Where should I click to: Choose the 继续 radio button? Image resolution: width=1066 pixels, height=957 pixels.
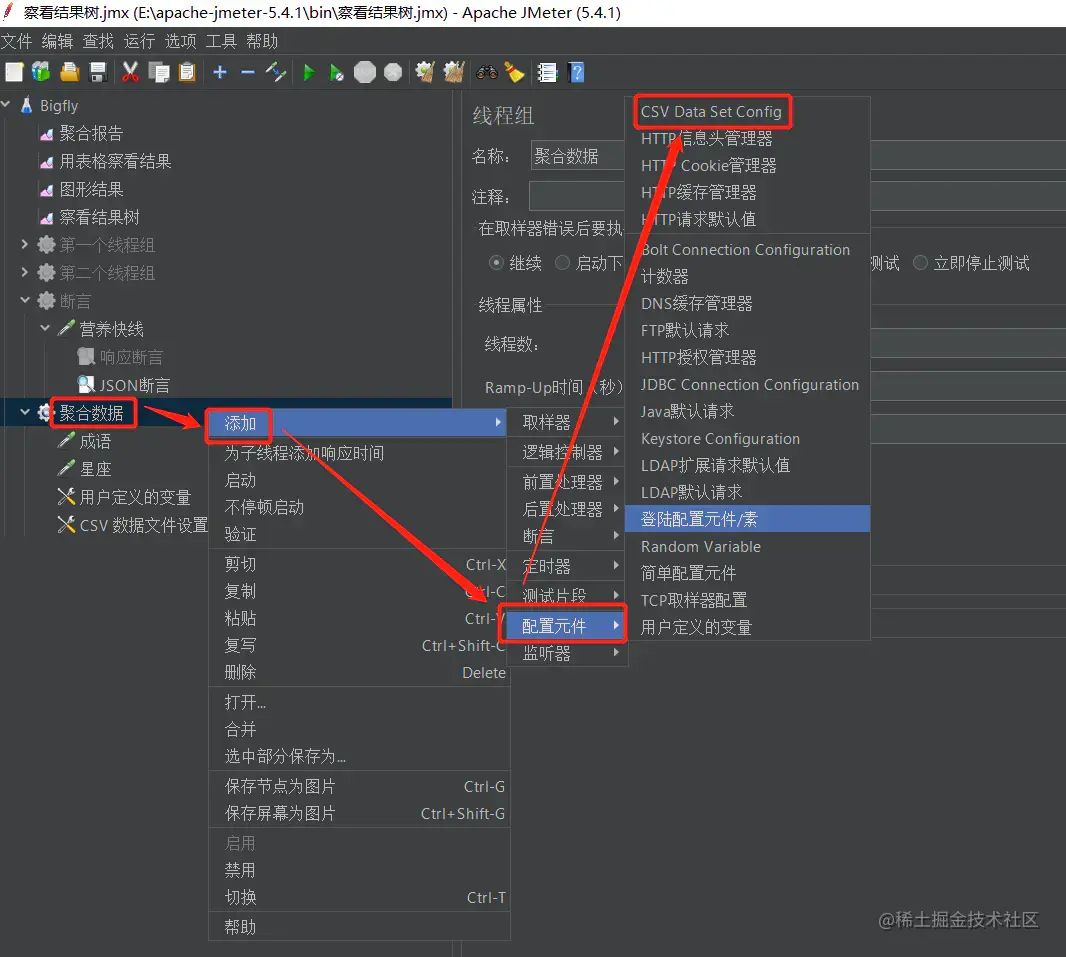click(x=496, y=263)
